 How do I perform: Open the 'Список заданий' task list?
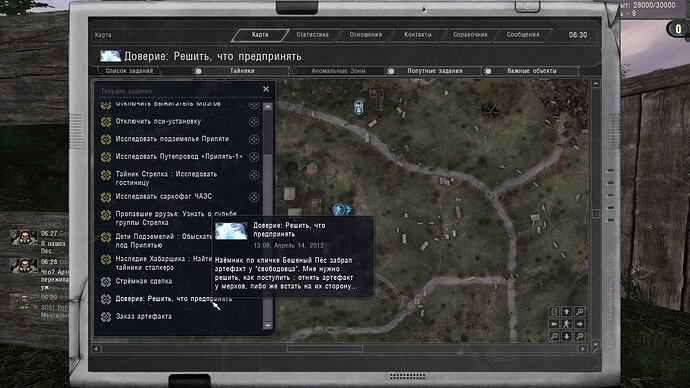click(129, 71)
